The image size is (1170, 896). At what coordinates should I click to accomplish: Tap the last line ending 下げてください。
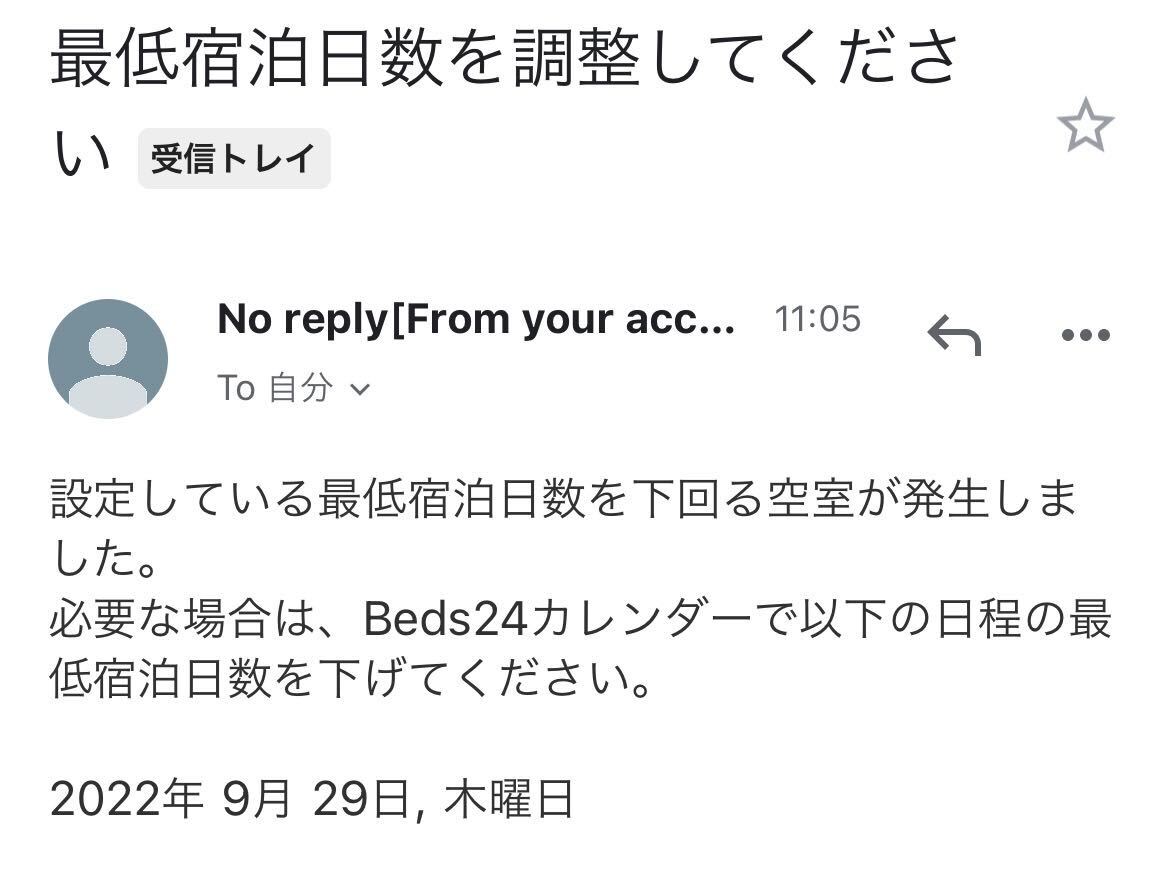click(350, 682)
